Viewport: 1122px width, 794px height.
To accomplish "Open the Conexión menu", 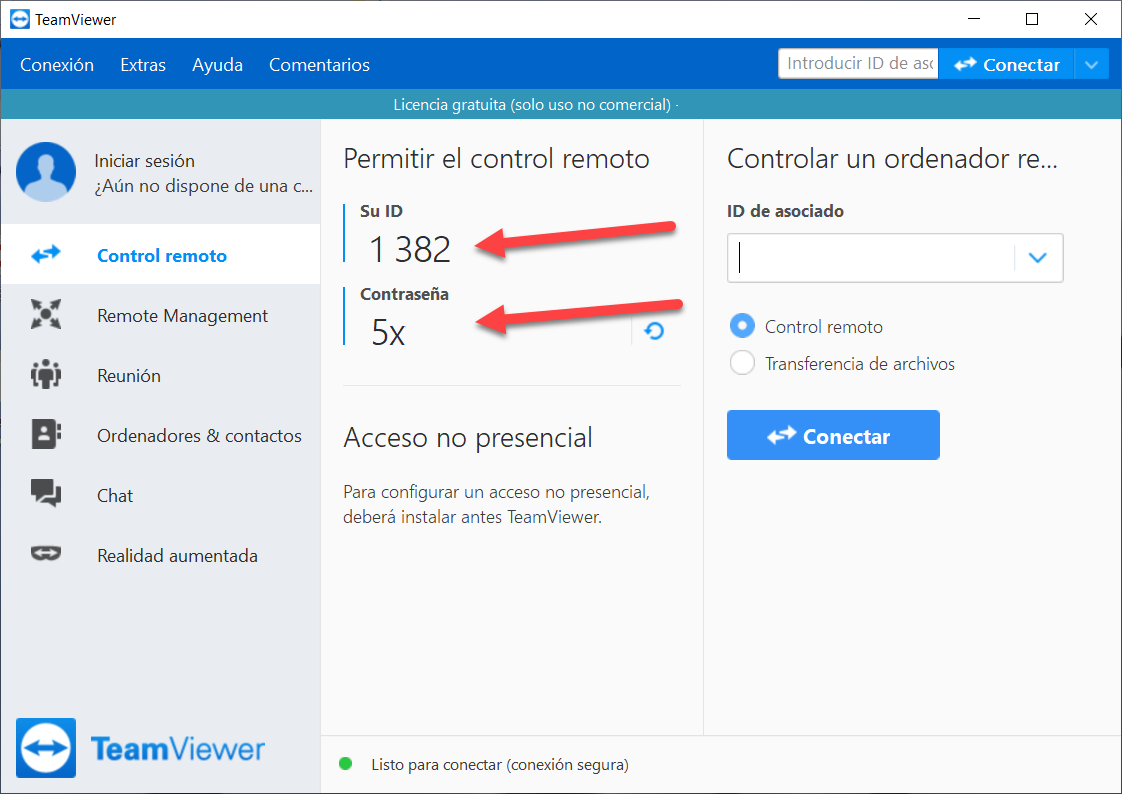I will click(57, 65).
